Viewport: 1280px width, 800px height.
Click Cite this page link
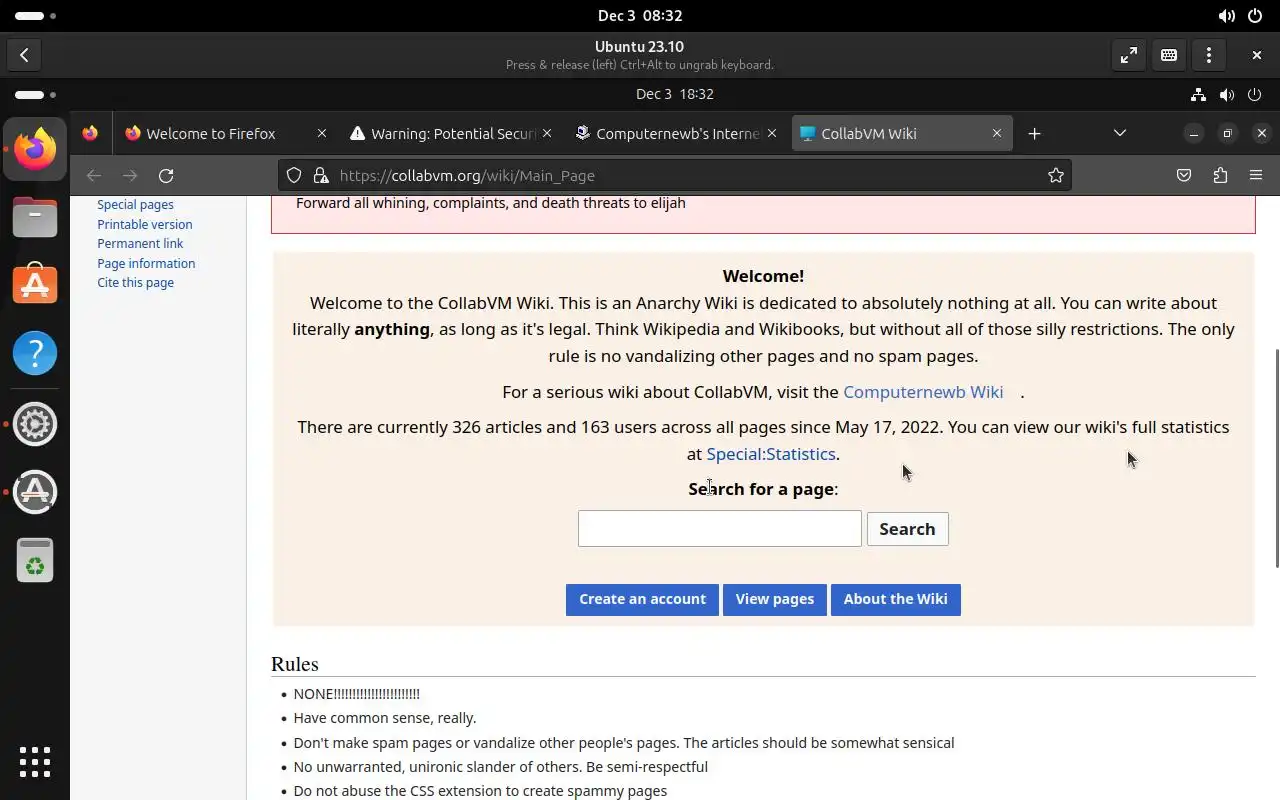coord(135,282)
